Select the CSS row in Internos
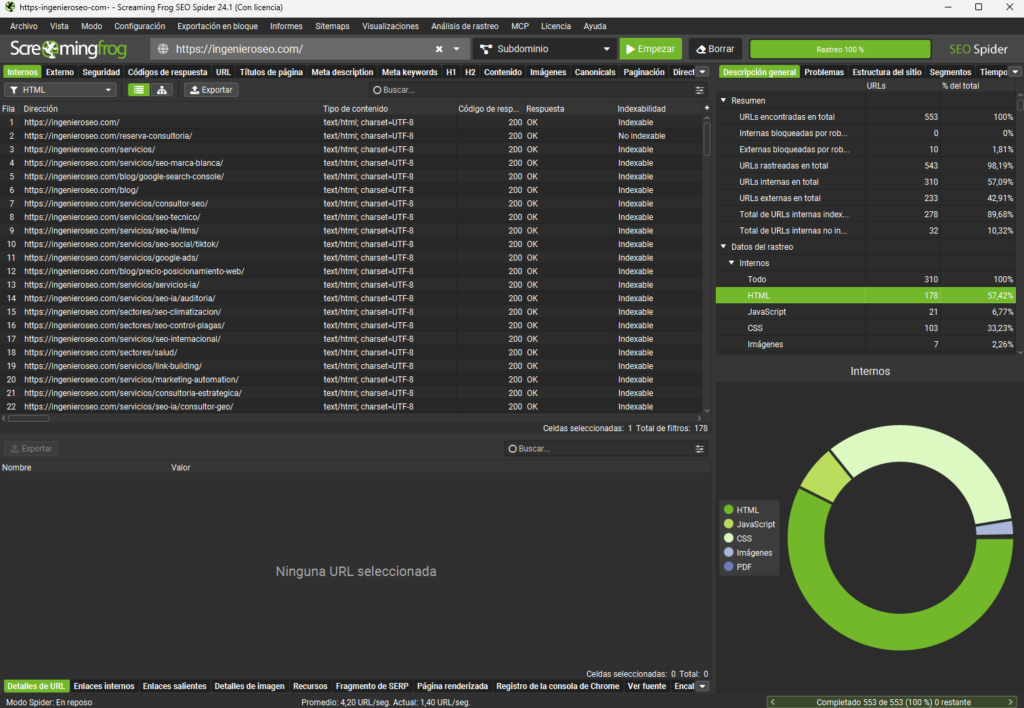The width and height of the screenshot is (1024, 708). pyautogui.click(x=866, y=329)
